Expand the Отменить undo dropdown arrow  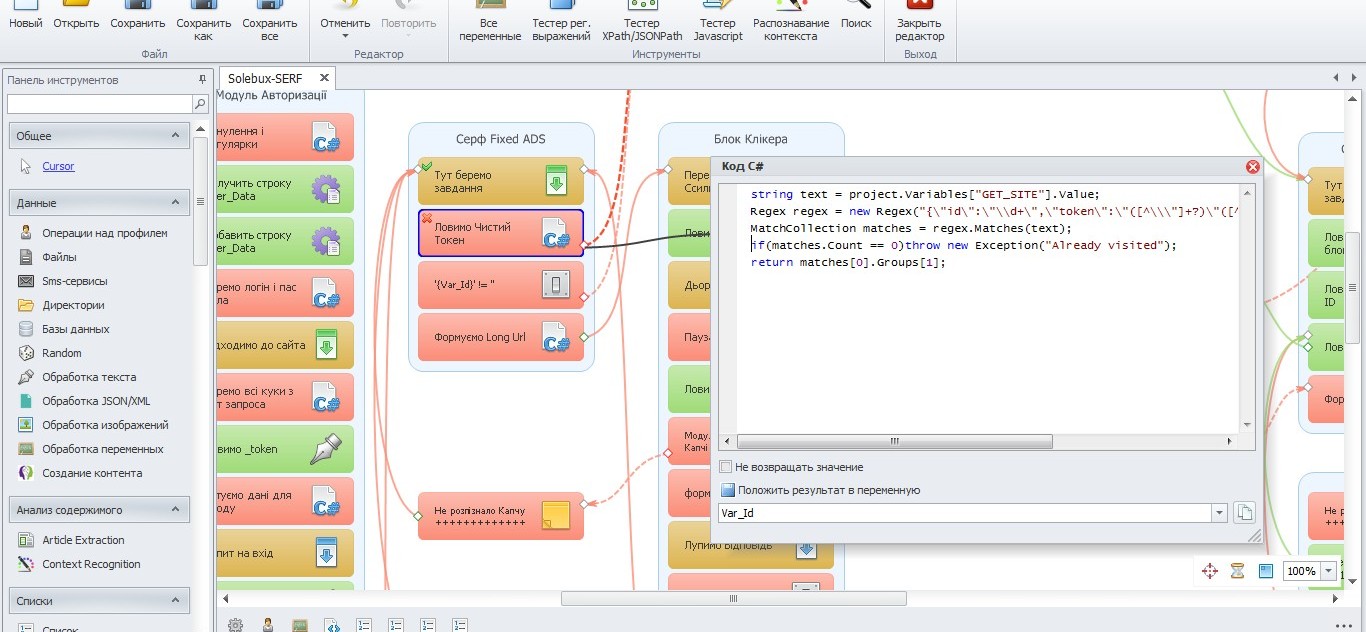point(345,37)
